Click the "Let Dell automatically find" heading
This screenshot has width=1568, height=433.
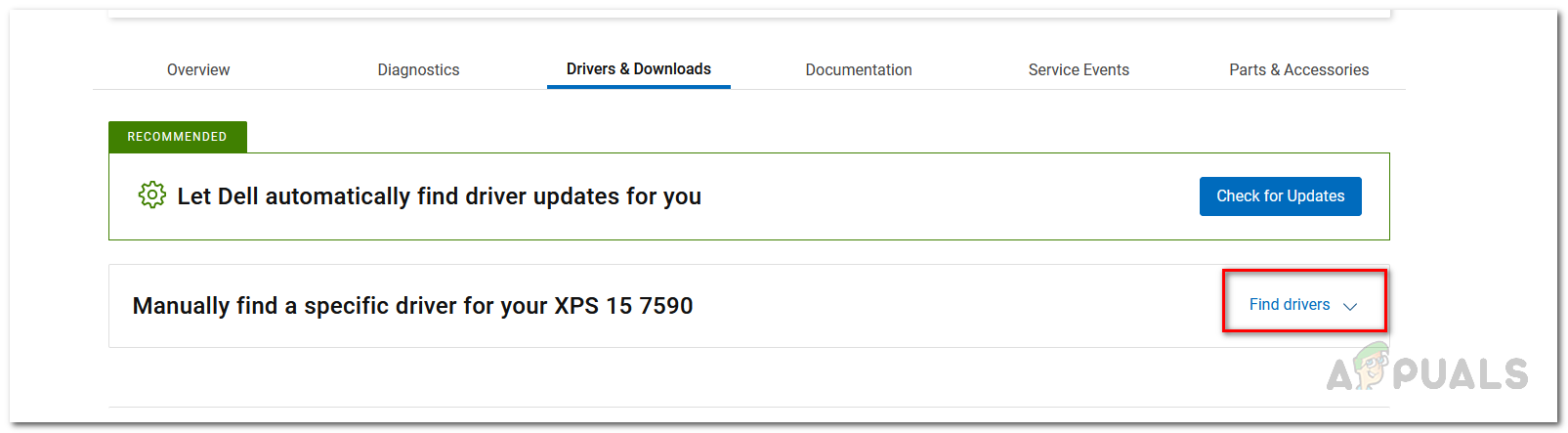(439, 196)
